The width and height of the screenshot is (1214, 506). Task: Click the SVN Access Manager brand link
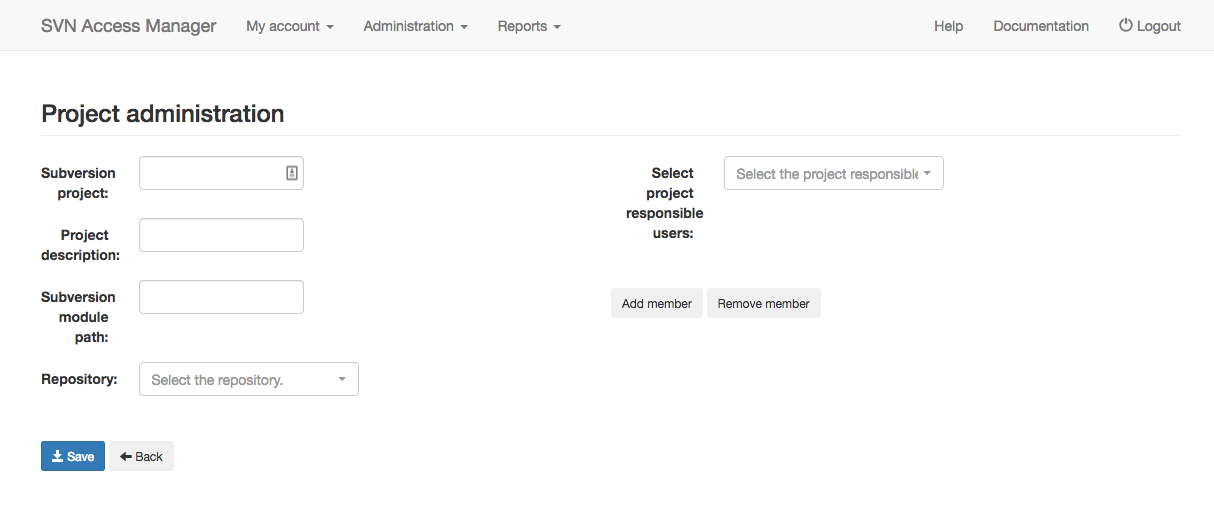129,26
